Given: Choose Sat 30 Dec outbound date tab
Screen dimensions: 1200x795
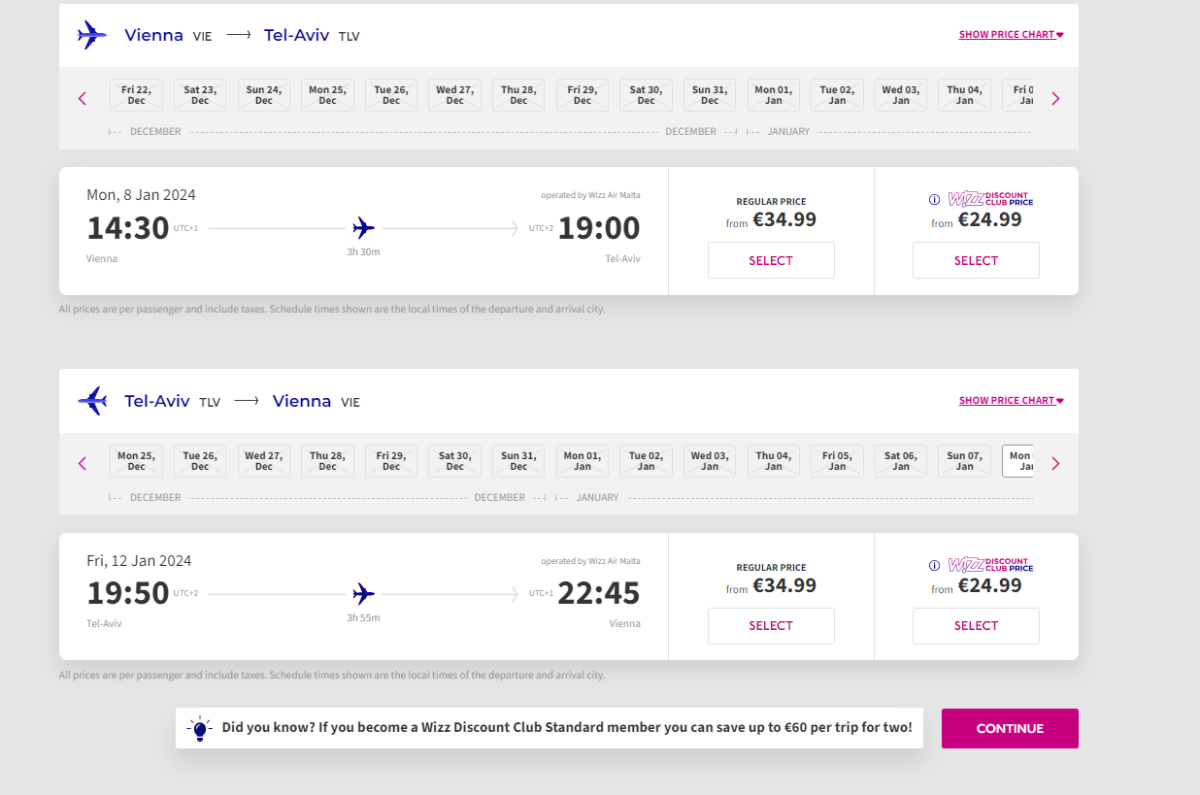Looking at the screenshot, I should coord(646,95).
